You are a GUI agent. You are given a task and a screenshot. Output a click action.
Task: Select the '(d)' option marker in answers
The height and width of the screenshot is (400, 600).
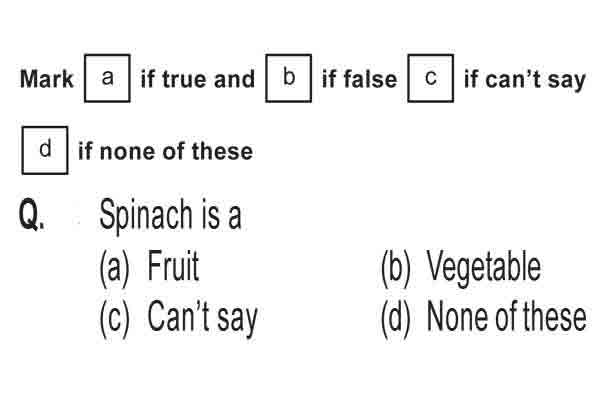(x=396, y=319)
